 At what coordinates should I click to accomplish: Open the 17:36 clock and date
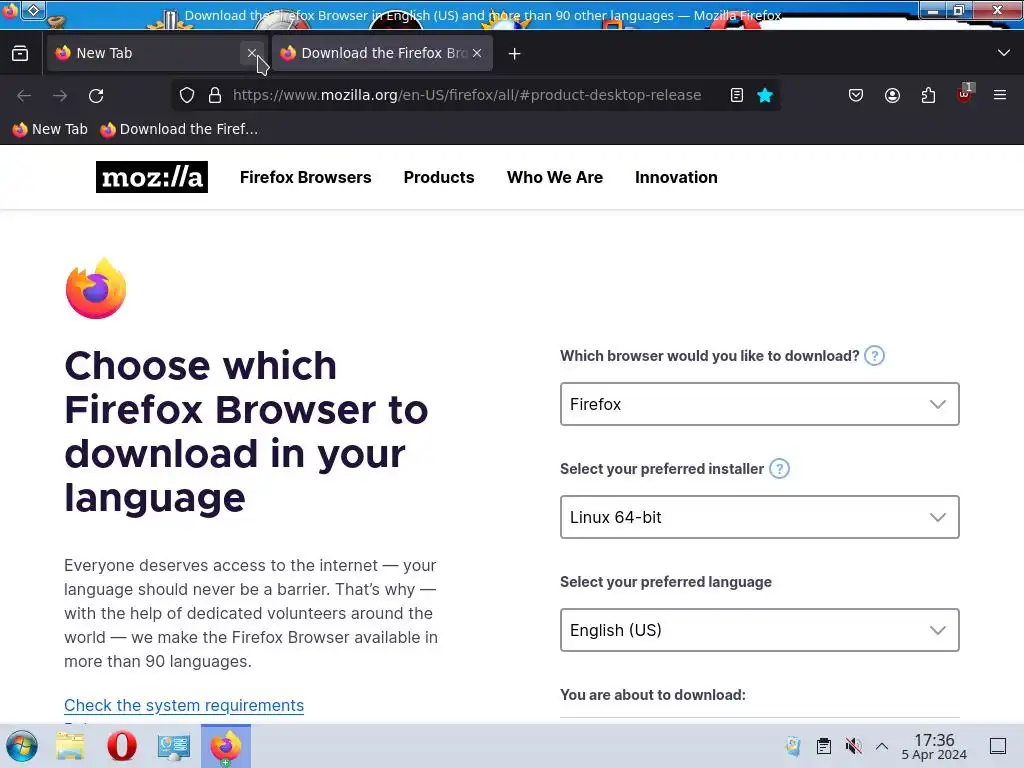(x=934, y=746)
